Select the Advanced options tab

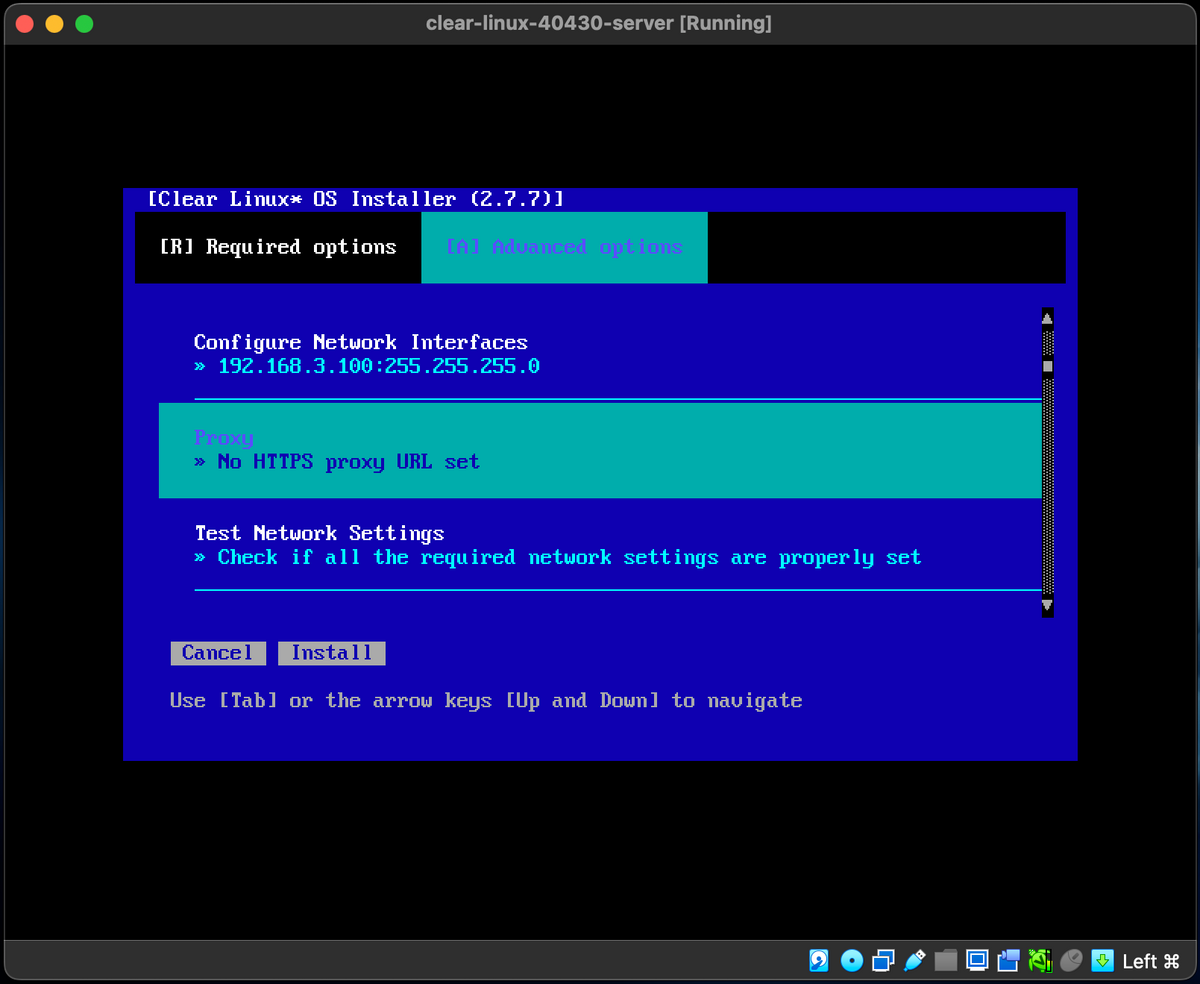[x=564, y=247]
